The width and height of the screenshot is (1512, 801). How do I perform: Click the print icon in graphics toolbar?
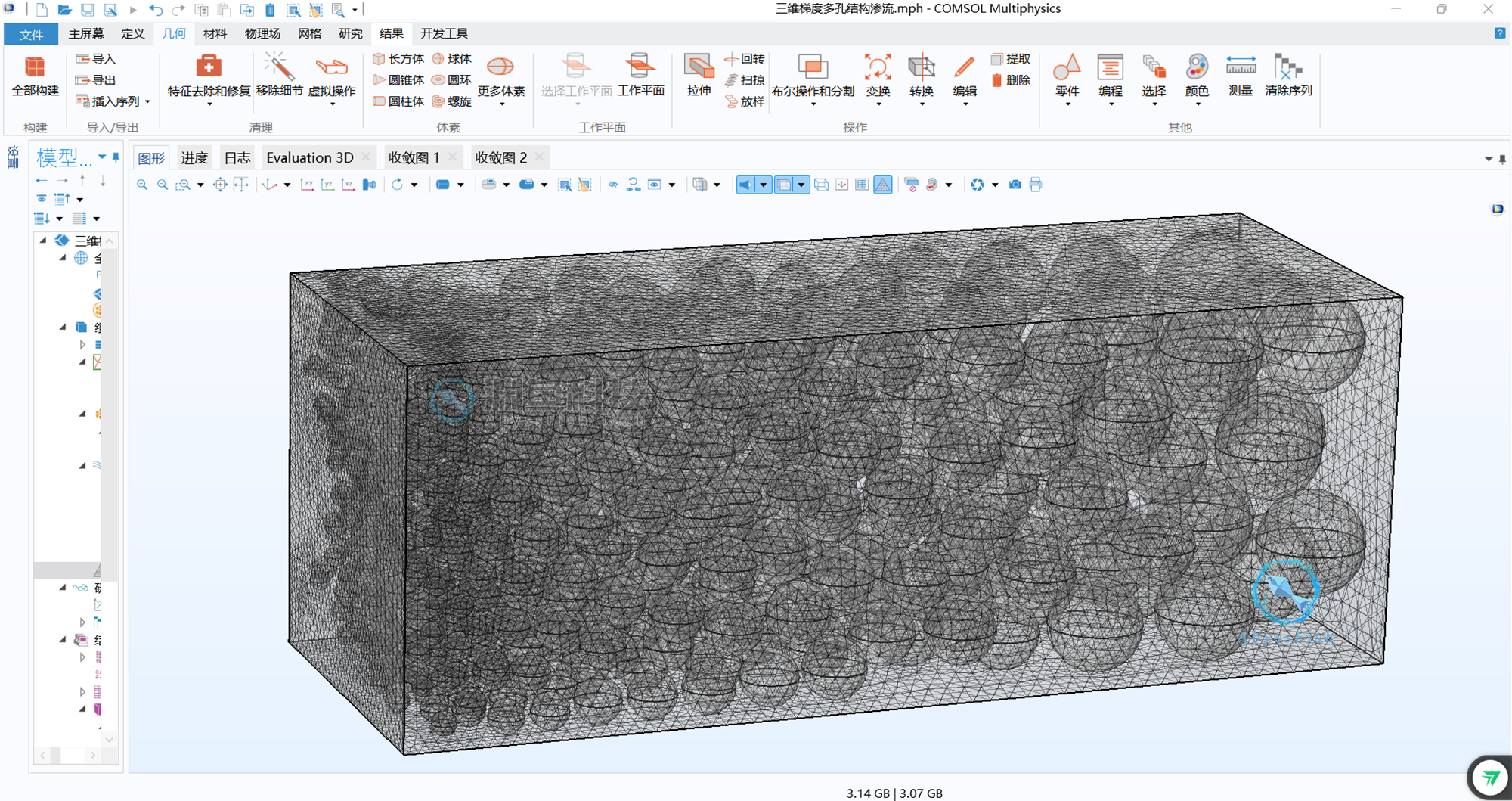[x=1036, y=185]
